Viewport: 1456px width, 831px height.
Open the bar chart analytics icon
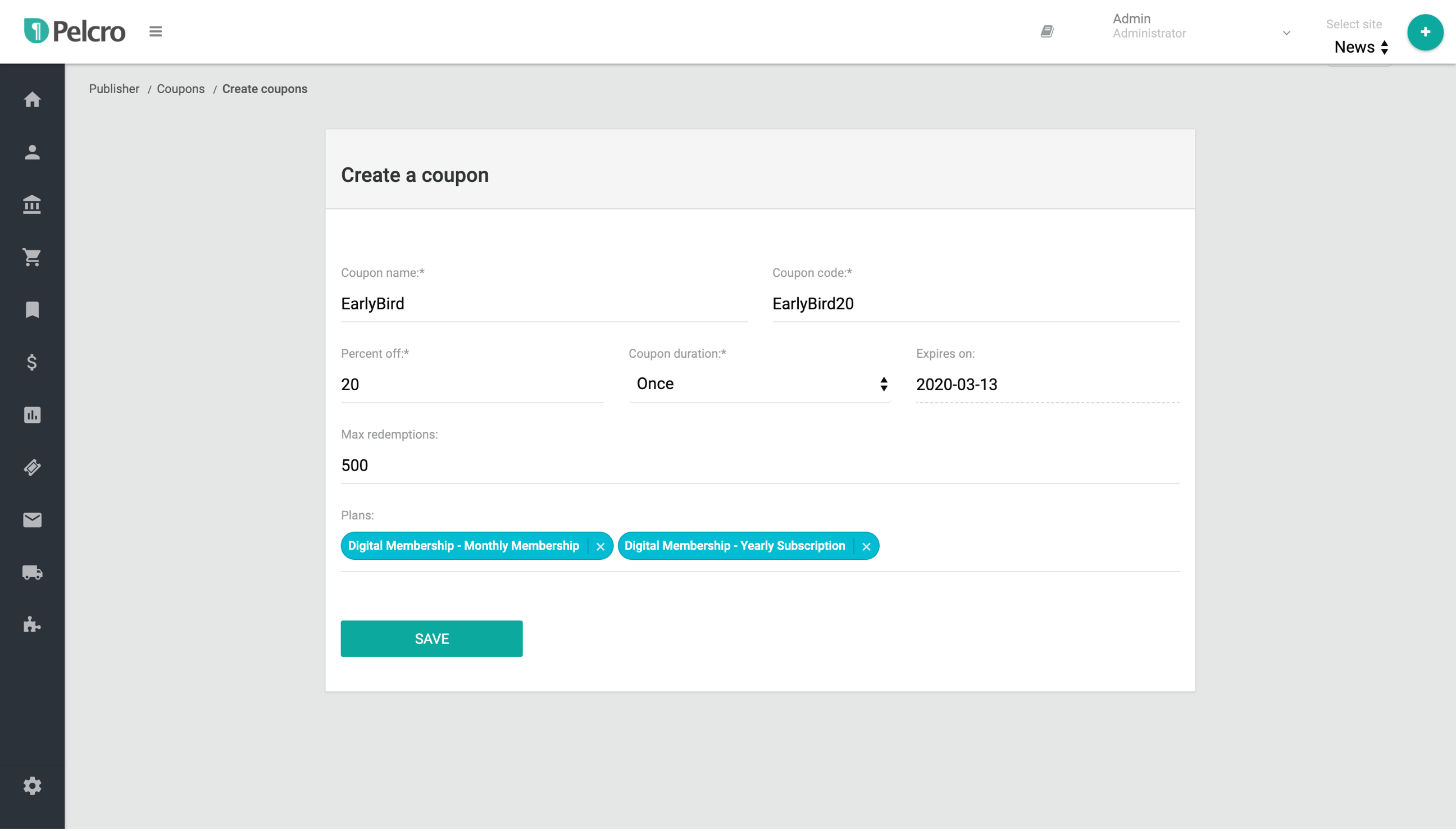[32, 415]
